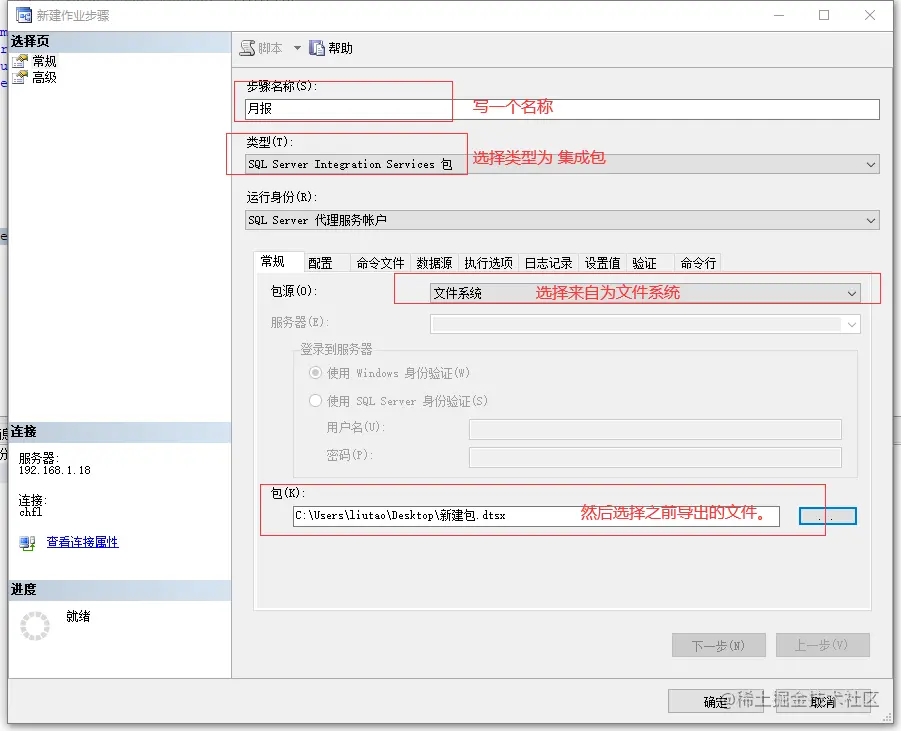
Task: Open the 类型 dropdown showing Integration Services 包
Action: (x=562, y=164)
